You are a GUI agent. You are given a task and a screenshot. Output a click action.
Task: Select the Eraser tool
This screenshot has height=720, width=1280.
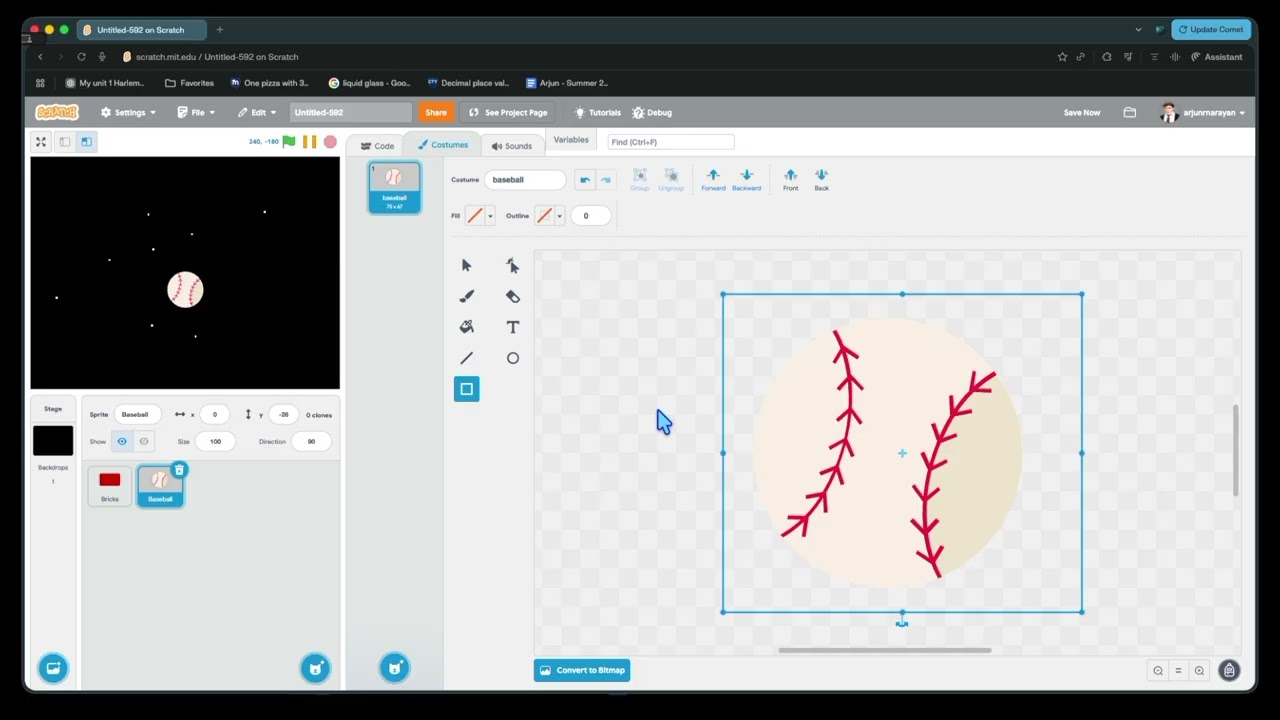point(513,296)
